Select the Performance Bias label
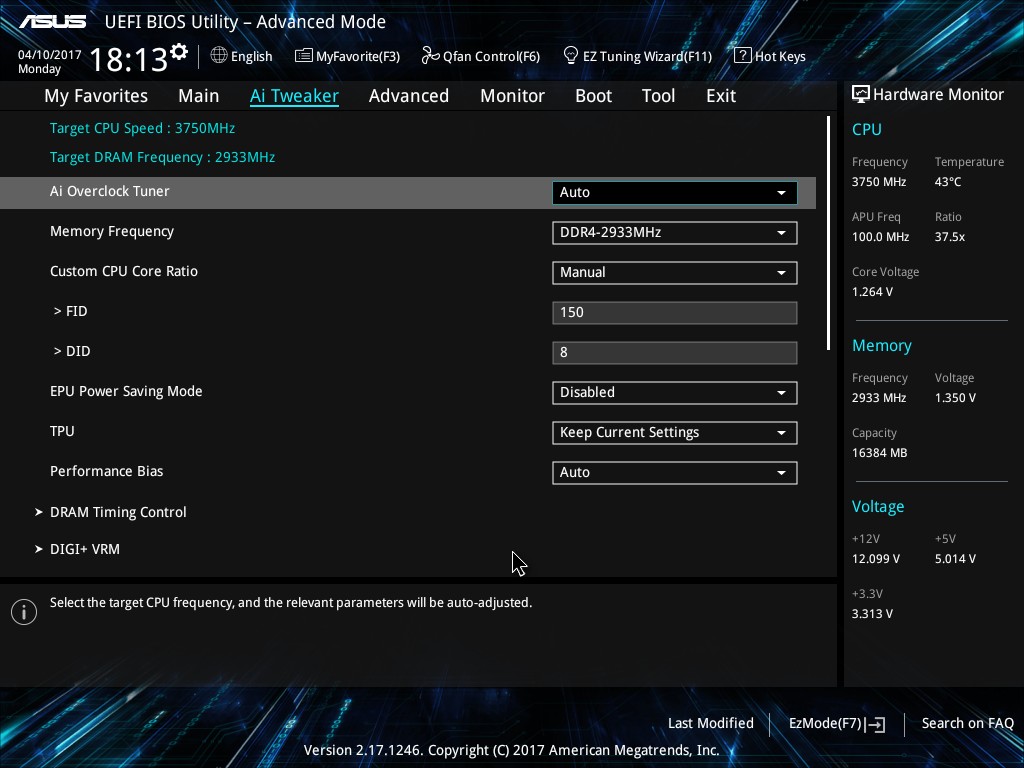The image size is (1024, 768). click(106, 471)
